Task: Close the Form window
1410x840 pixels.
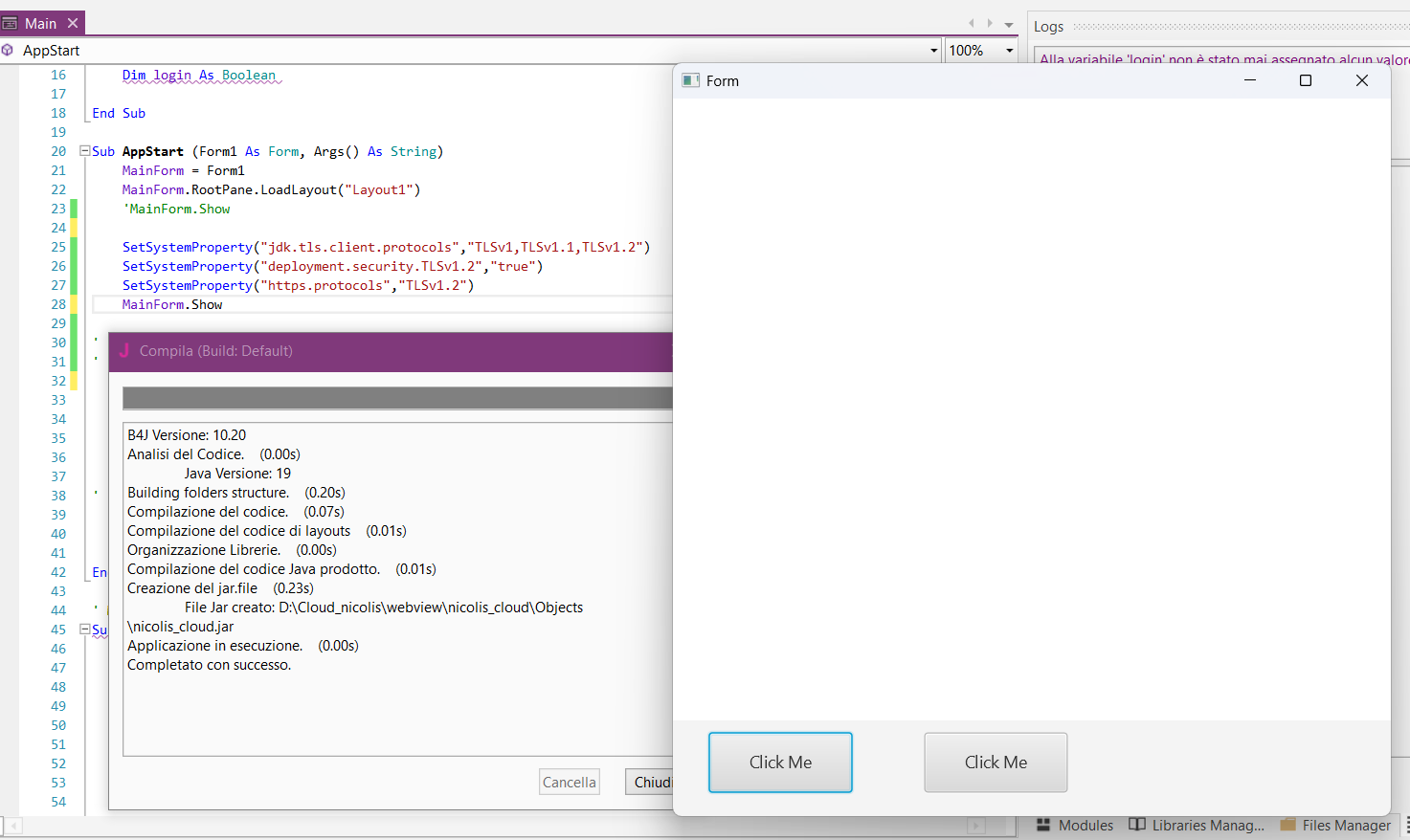Action: (x=1362, y=80)
